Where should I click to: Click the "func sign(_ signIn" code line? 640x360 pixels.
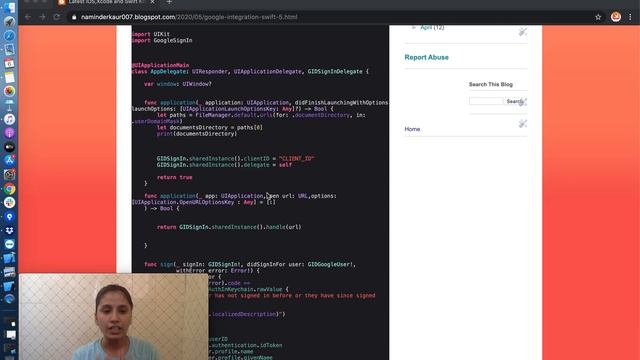coord(250,264)
